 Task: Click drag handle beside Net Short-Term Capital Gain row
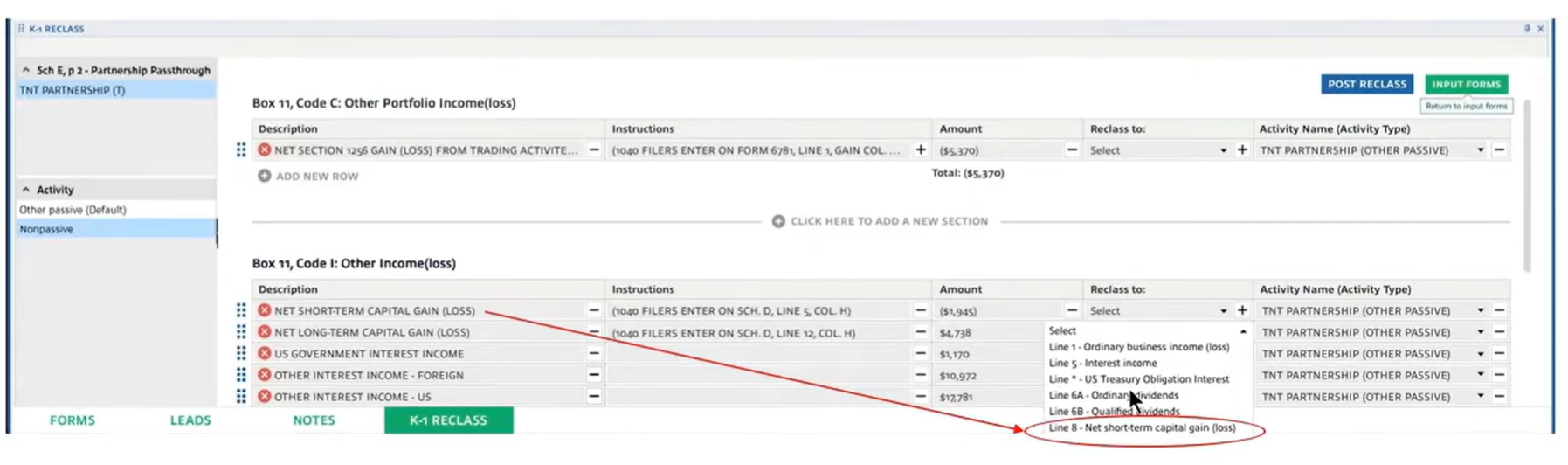[241, 310]
